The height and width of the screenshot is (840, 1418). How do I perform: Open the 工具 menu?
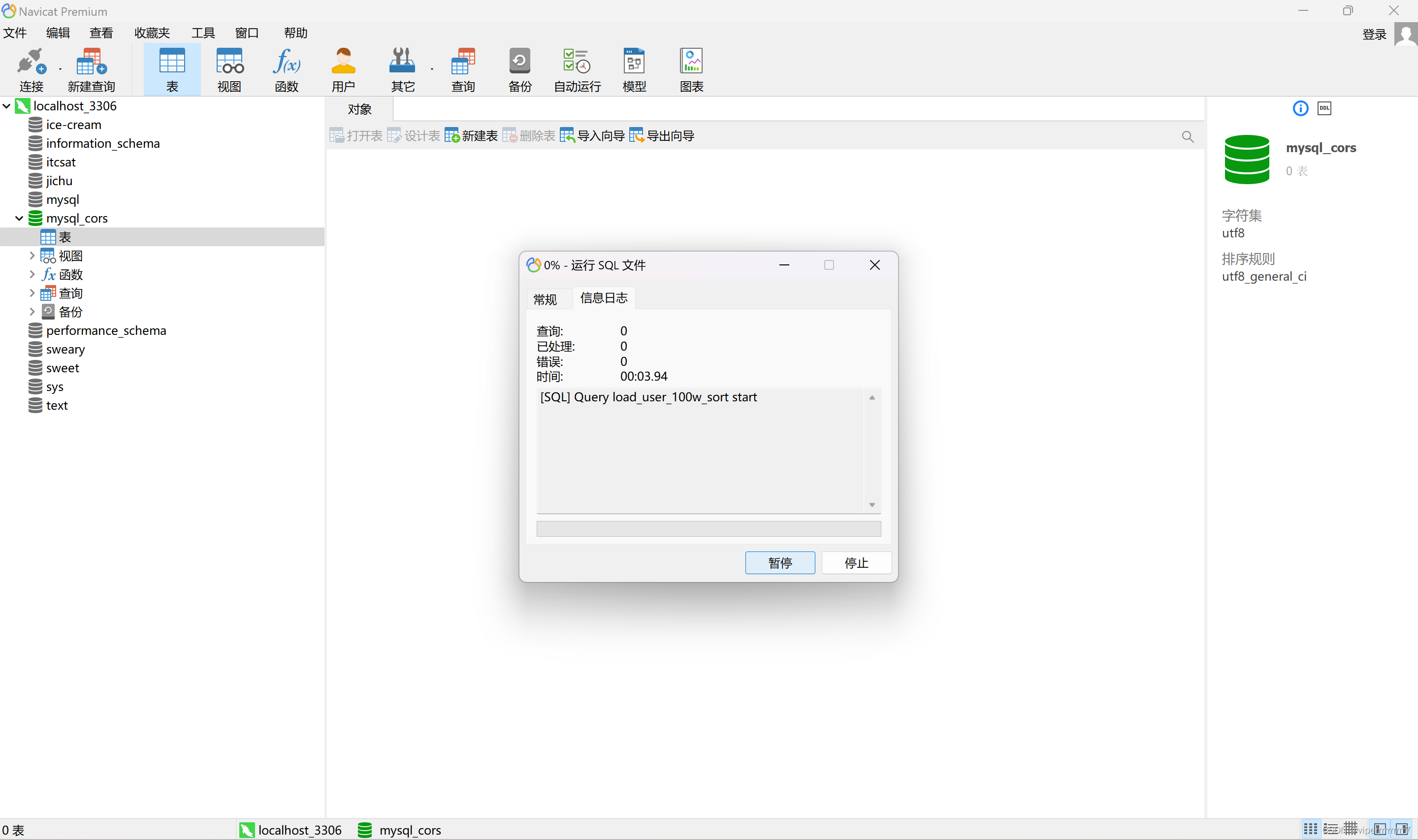click(202, 33)
